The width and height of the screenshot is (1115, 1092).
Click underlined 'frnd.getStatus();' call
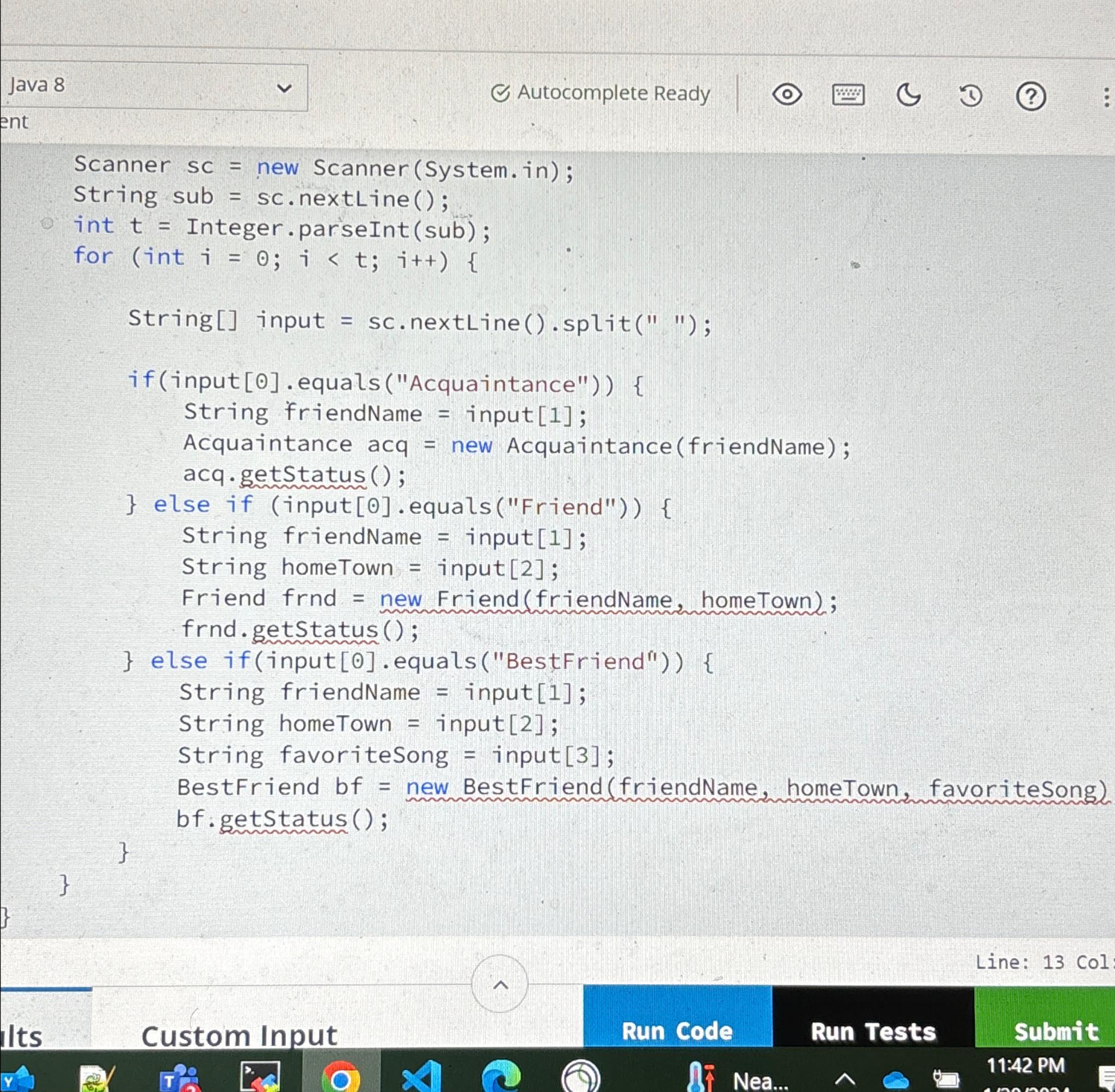[x=301, y=630]
